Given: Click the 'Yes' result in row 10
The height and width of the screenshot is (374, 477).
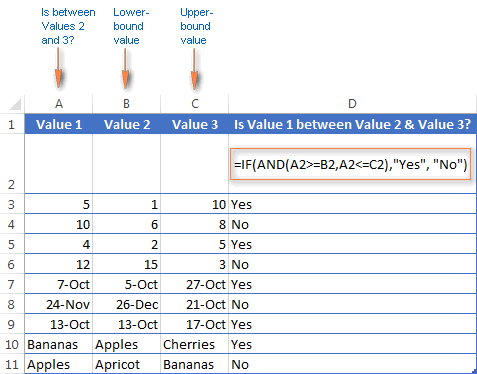Looking at the screenshot, I should tap(352, 344).
